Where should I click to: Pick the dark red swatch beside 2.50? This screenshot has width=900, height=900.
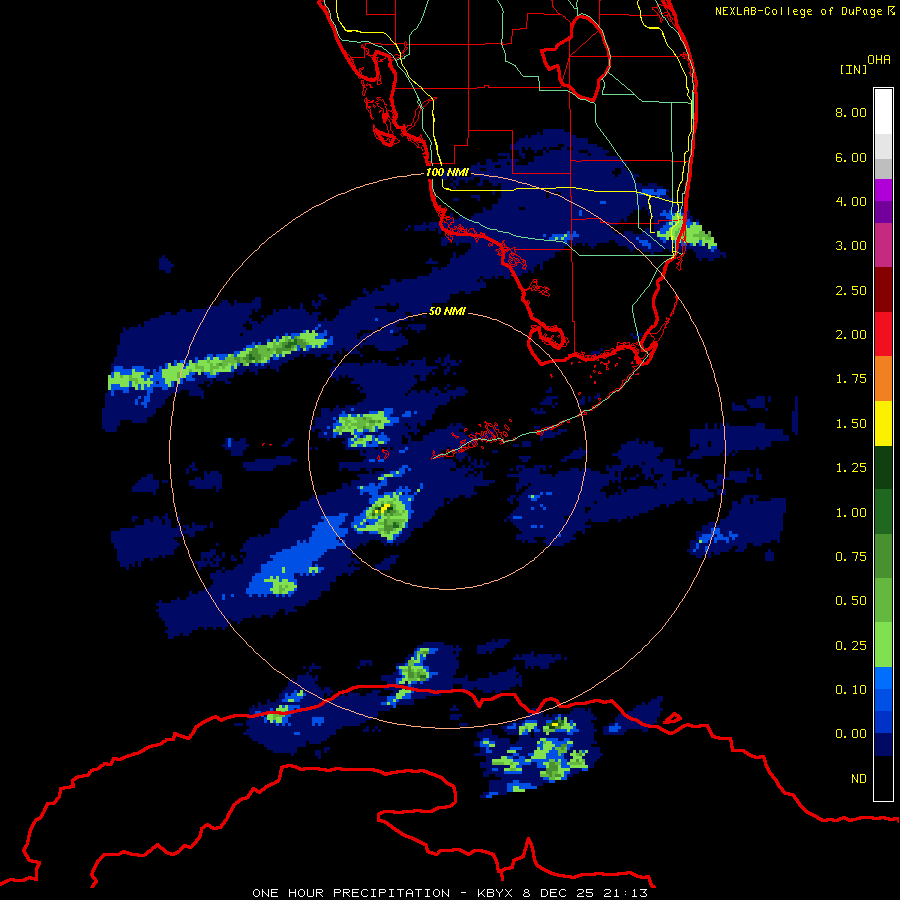883,290
